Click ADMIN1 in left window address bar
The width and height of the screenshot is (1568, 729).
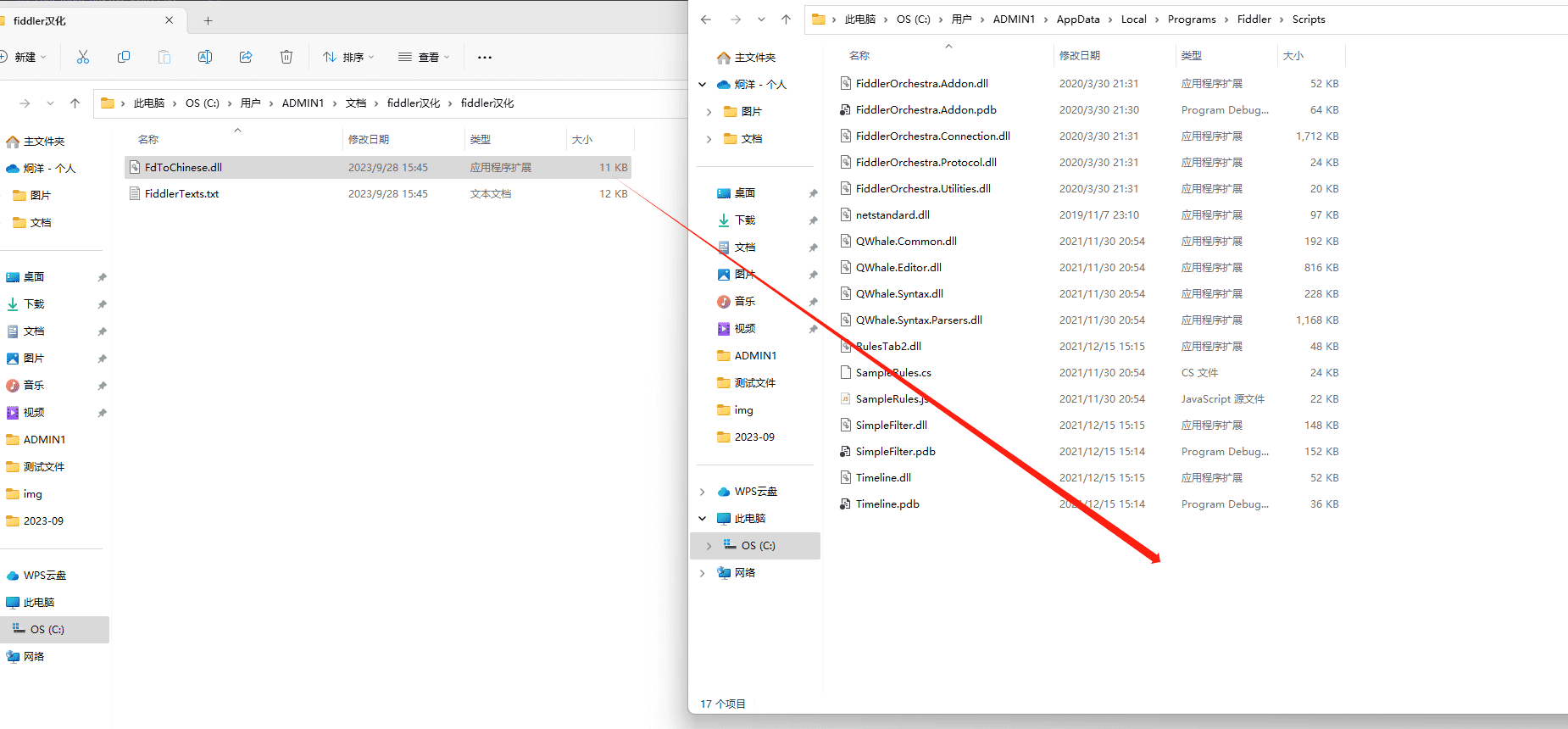[303, 103]
